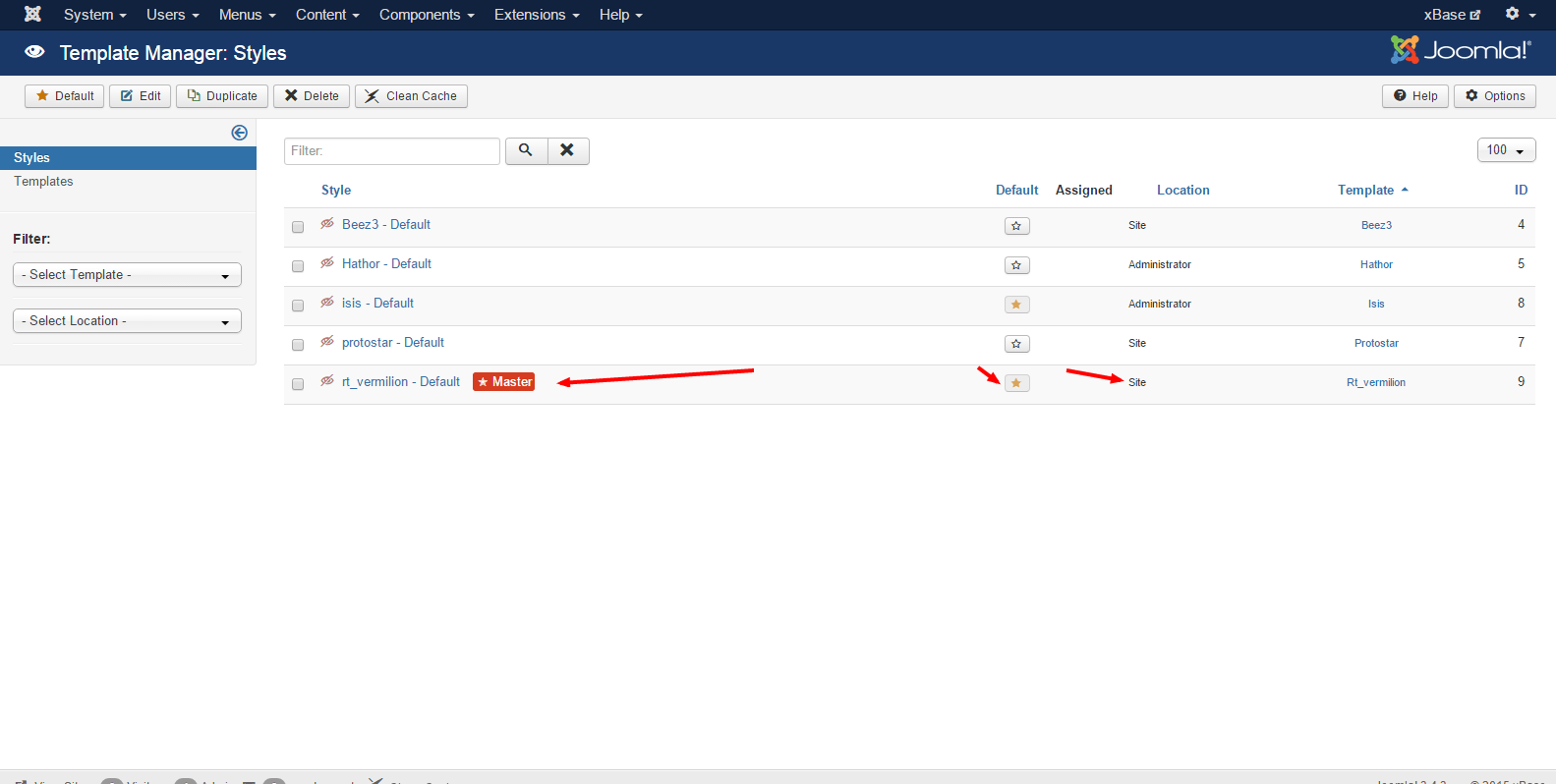Screen dimensions: 1556x784
Task: Select the Templates sidebar item
Action: click(x=43, y=182)
